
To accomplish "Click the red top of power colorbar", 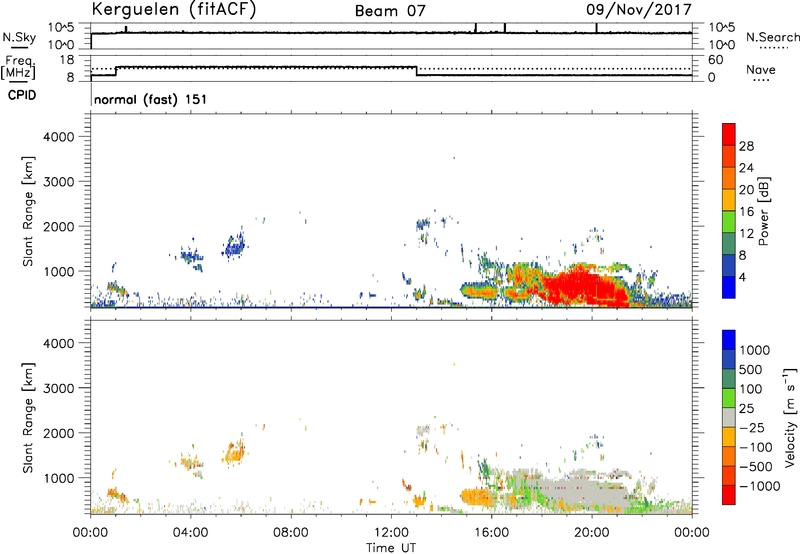I will (729, 134).
